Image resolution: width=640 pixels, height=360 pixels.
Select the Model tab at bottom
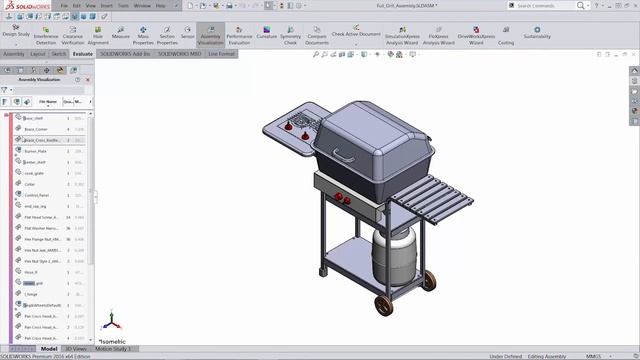[x=49, y=349]
